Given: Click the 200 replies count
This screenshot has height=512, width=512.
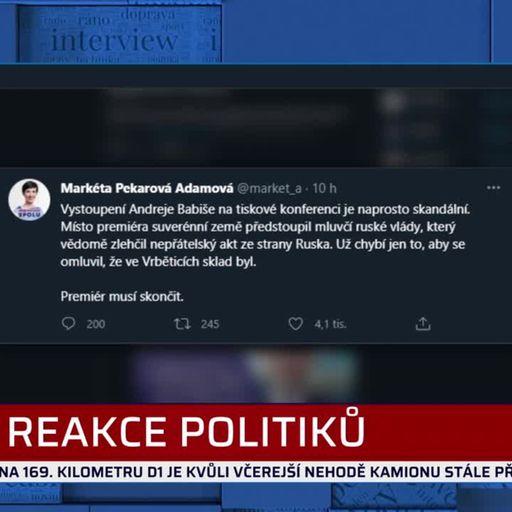Looking at the screenshot, I should pos(96,324).
